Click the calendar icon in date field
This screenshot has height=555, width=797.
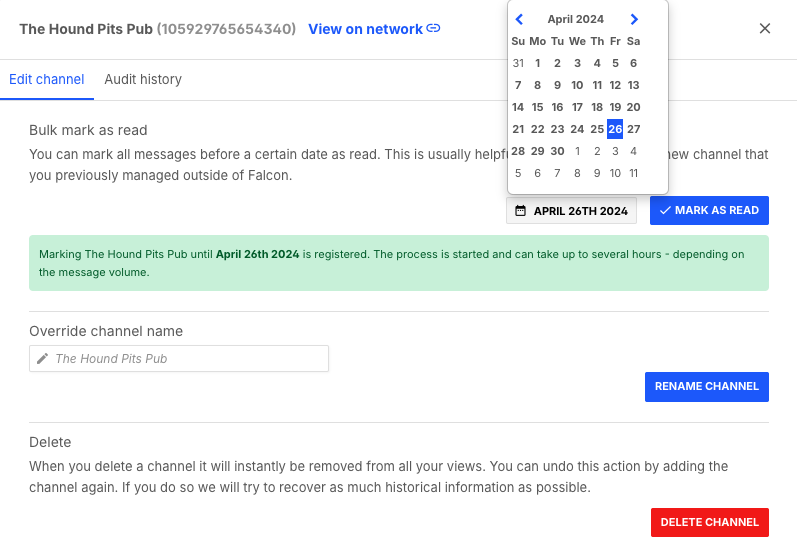click(x=520, y=210)
